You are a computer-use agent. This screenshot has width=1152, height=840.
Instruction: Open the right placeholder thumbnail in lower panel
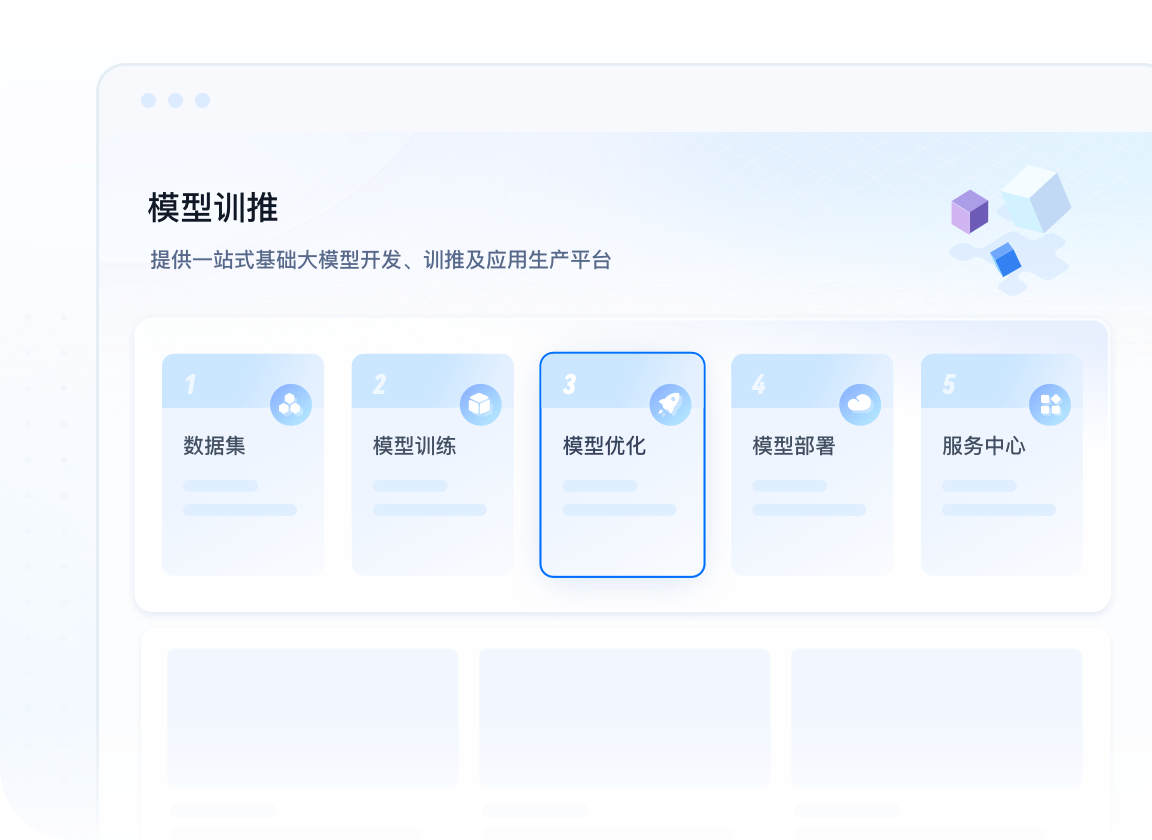coord(937,717)
